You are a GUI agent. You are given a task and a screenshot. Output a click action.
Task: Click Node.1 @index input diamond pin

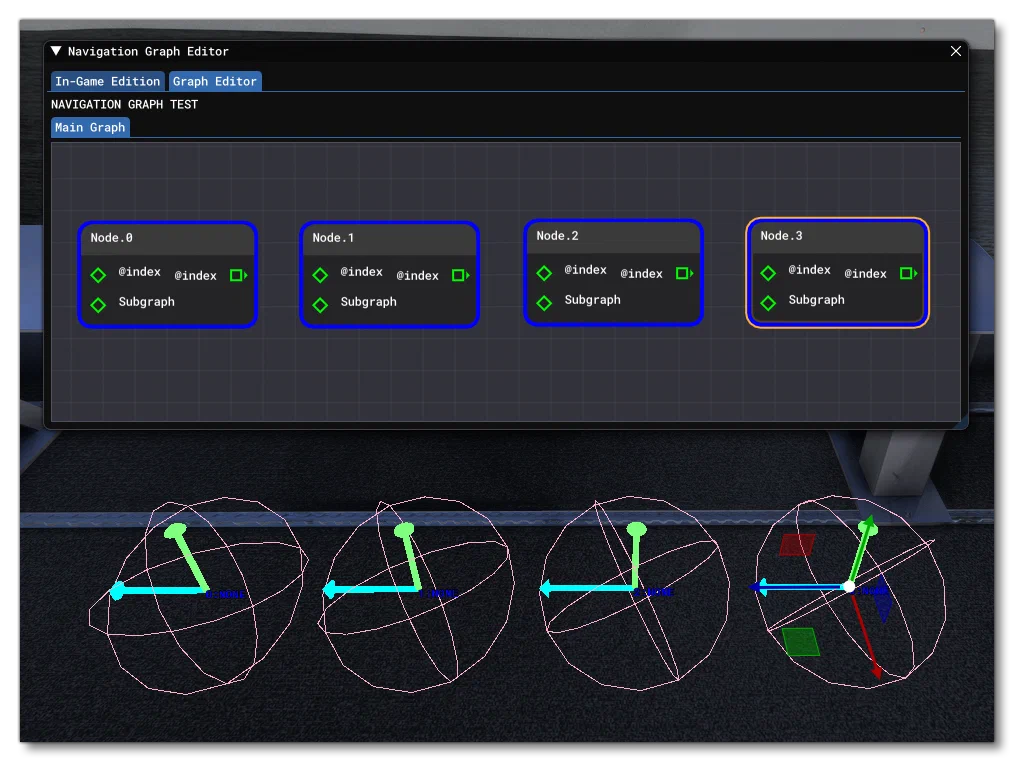click(320, 276)
